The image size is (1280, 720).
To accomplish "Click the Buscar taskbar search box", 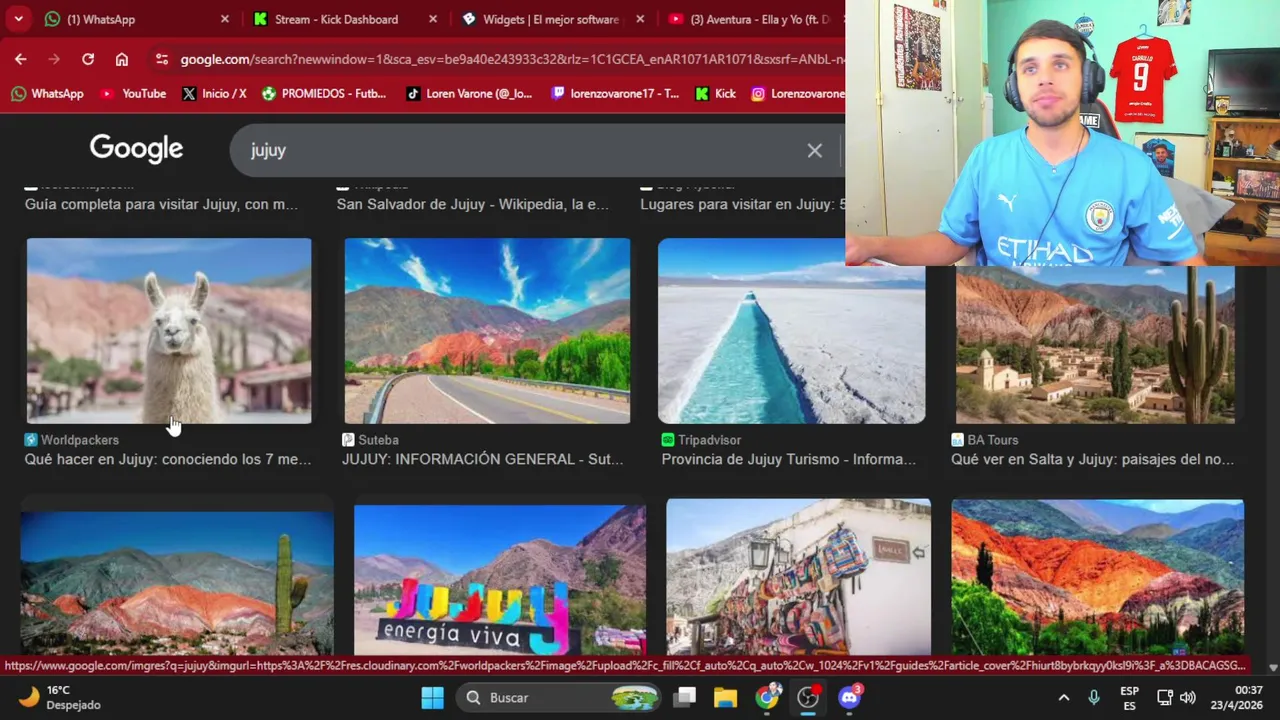I will click(x=560, y=697).
